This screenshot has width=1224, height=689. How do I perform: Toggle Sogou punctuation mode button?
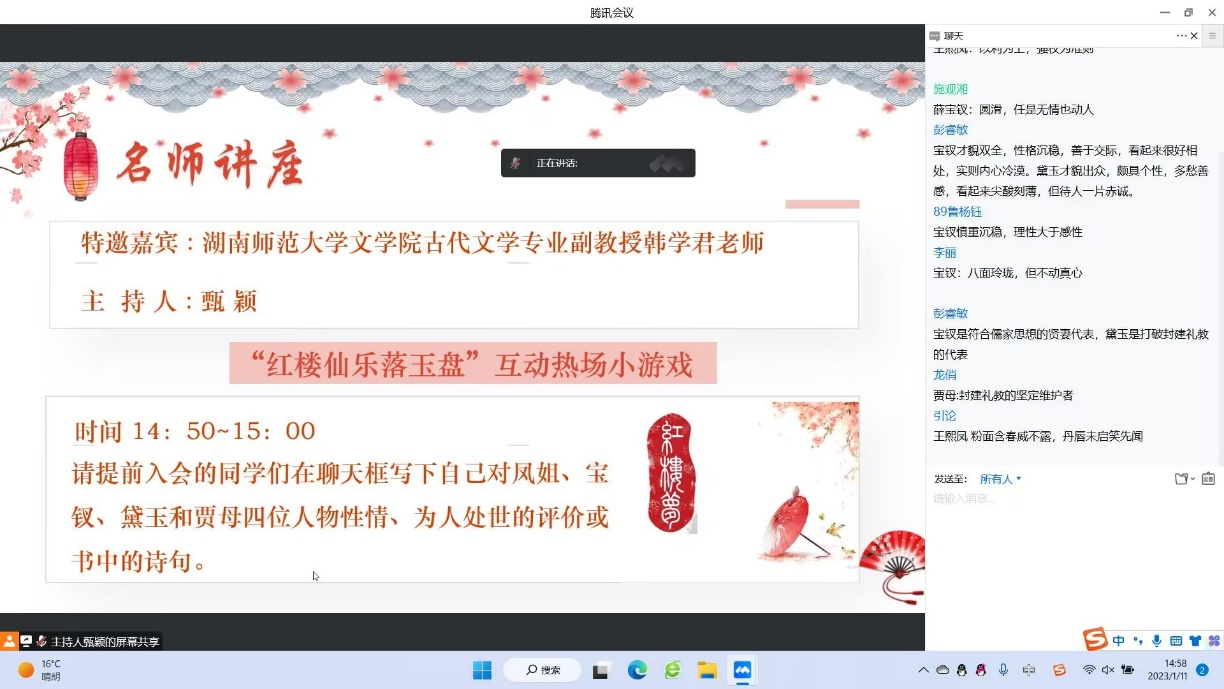click(x=1138, y=641)
